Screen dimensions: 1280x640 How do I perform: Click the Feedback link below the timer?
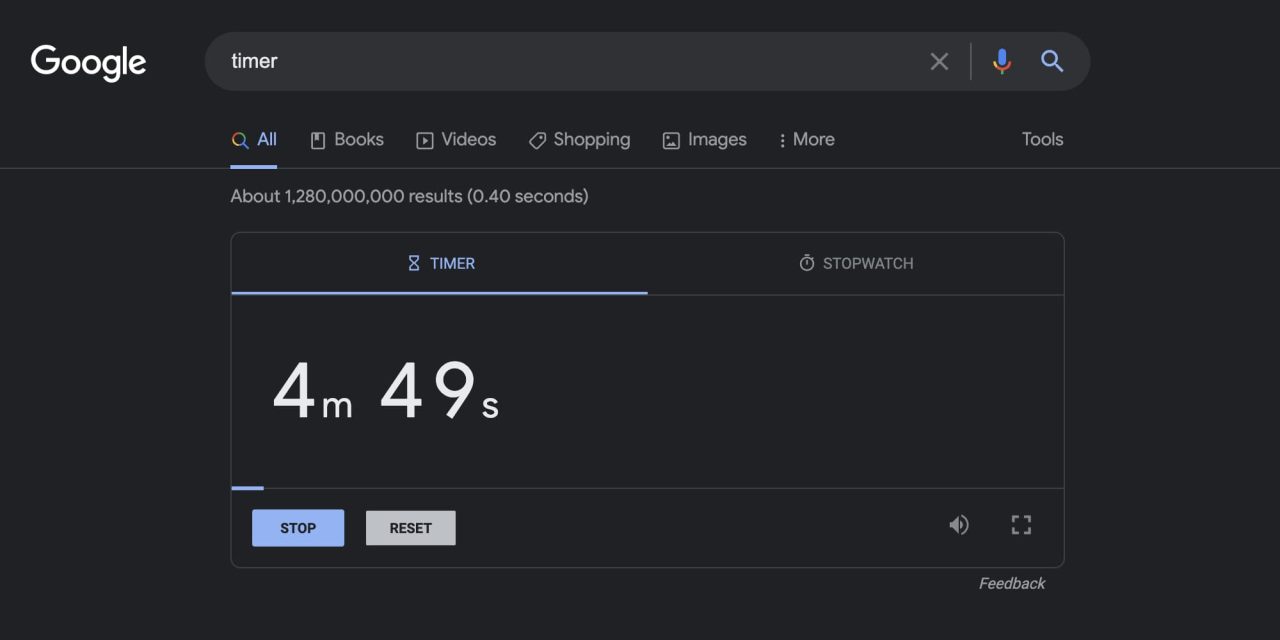[1011, 584]
